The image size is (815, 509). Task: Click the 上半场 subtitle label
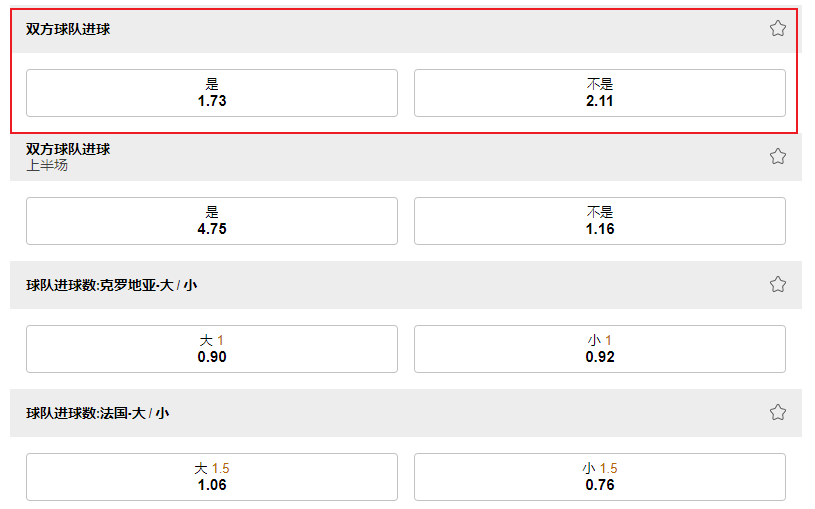[x=47, y=166]
